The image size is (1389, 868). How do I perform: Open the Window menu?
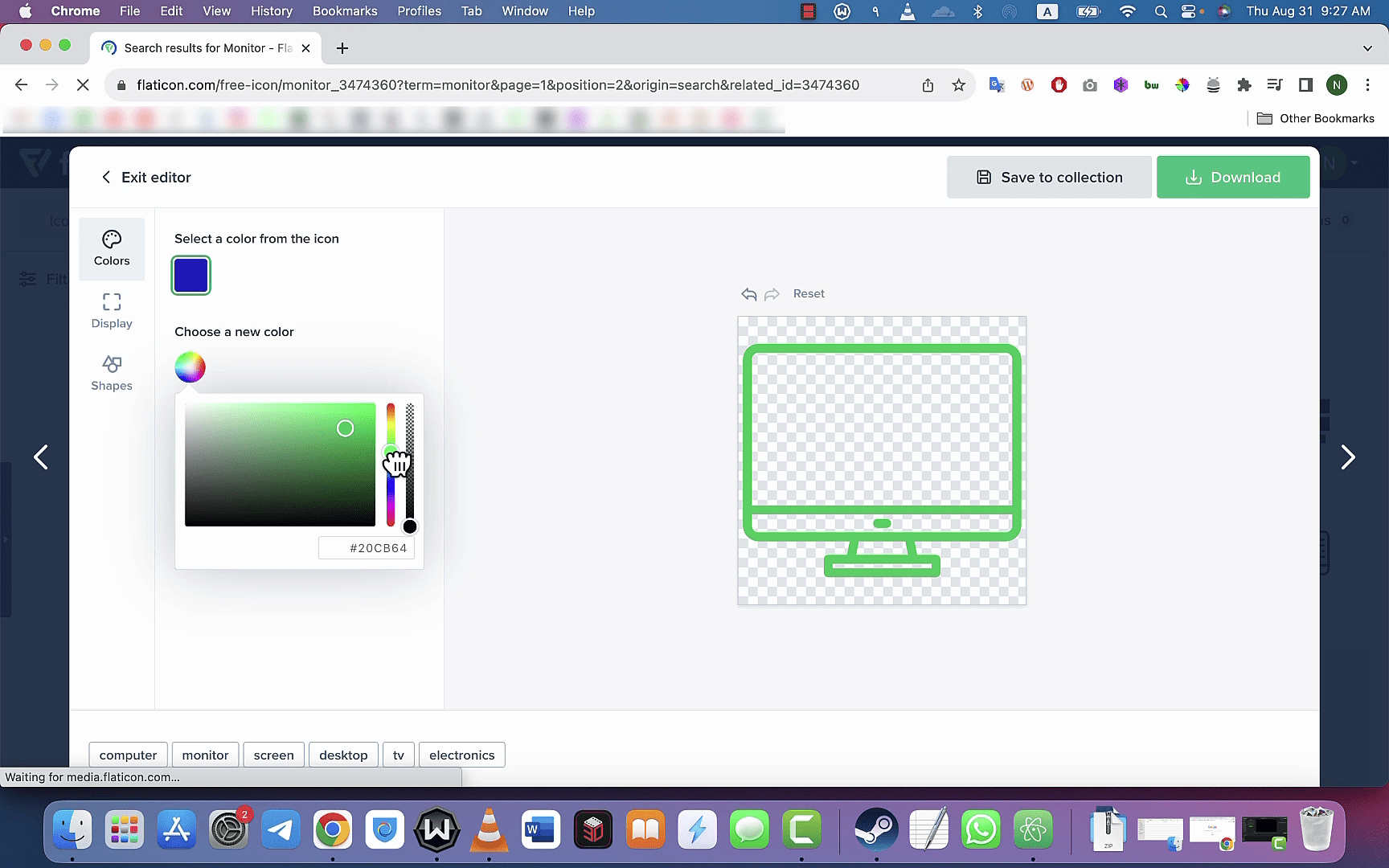pyautogui.click(x=525, y=11)
